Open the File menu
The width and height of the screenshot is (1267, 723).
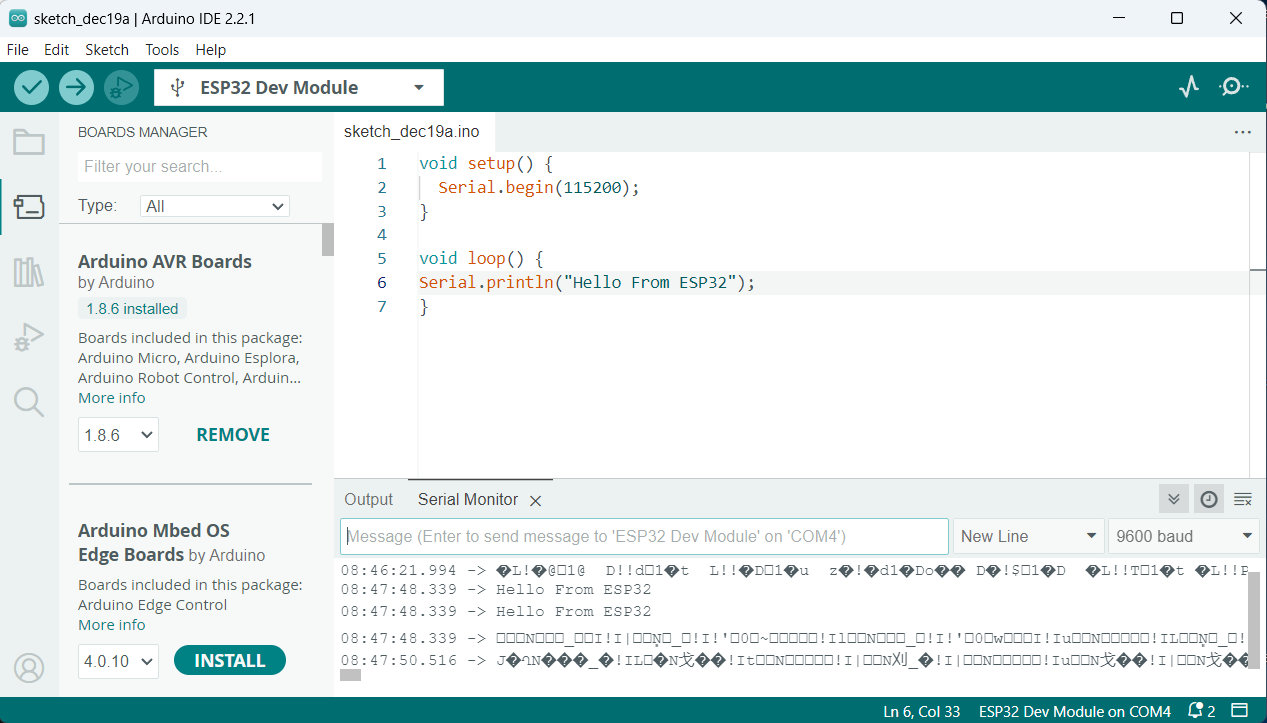[18, 49]
